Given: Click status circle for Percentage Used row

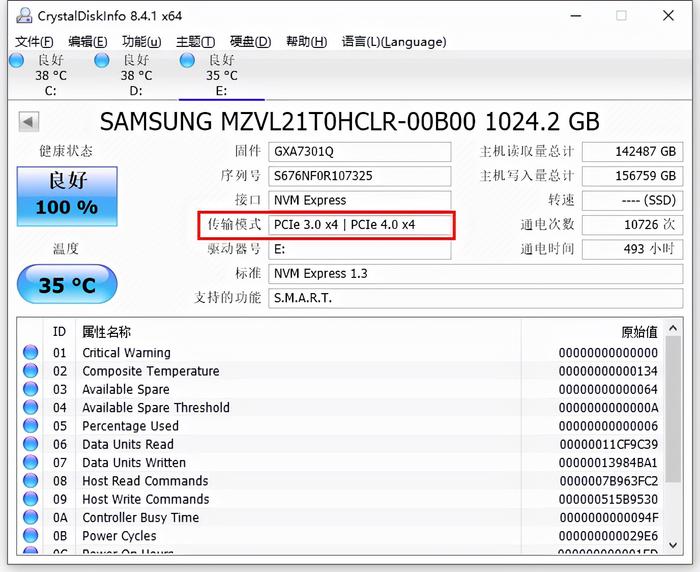Looking at the screenshot, I should point(30,426).
